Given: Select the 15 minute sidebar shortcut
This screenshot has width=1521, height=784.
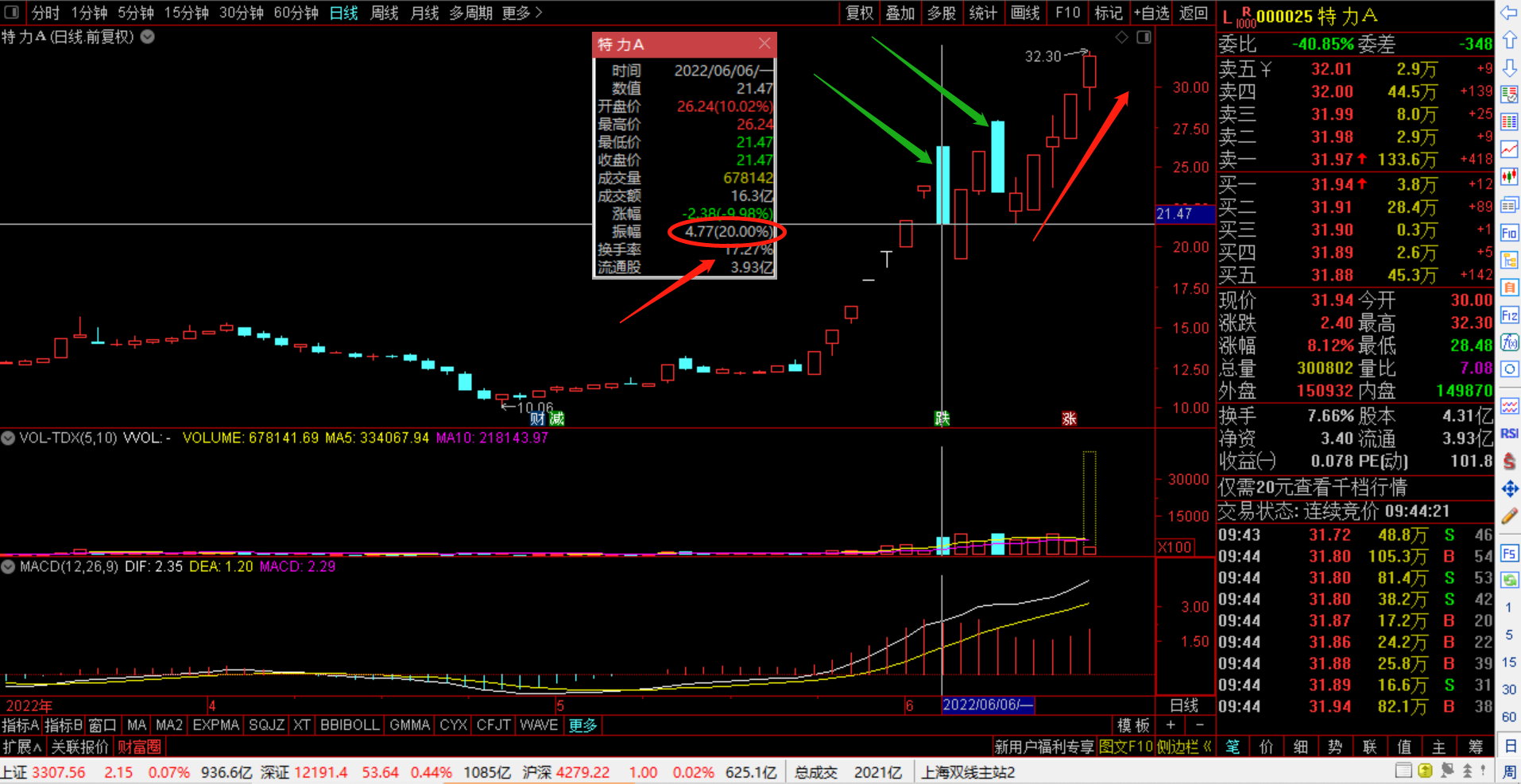Looking at the screenshot, I should 1508,662.
